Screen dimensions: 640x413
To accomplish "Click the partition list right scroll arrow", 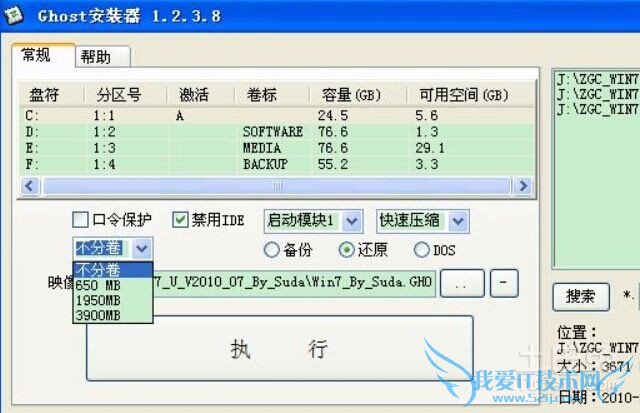I will pyautogui.click(x=523, y=187).
